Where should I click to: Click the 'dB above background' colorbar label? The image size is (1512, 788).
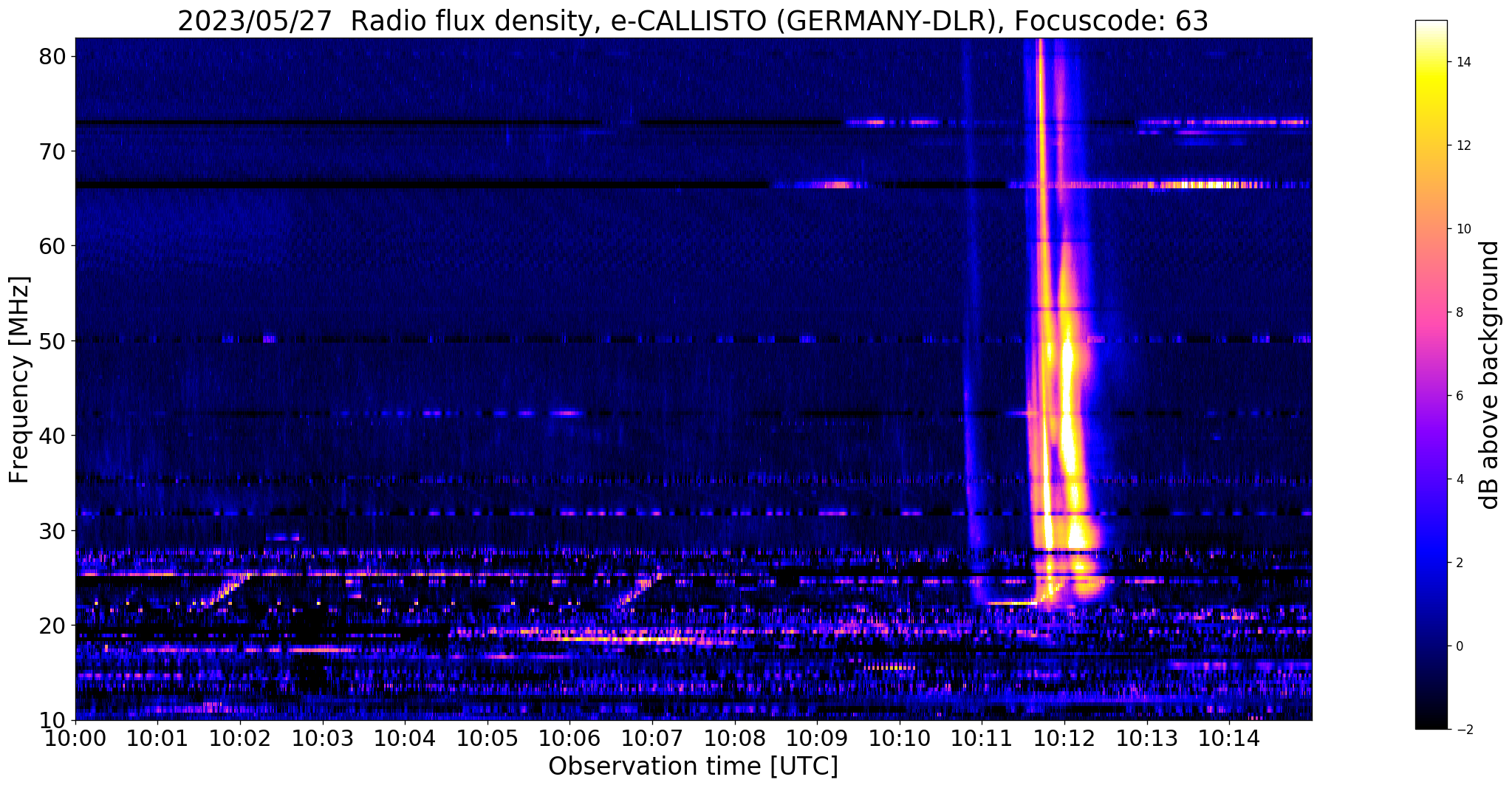[1490, 375]
